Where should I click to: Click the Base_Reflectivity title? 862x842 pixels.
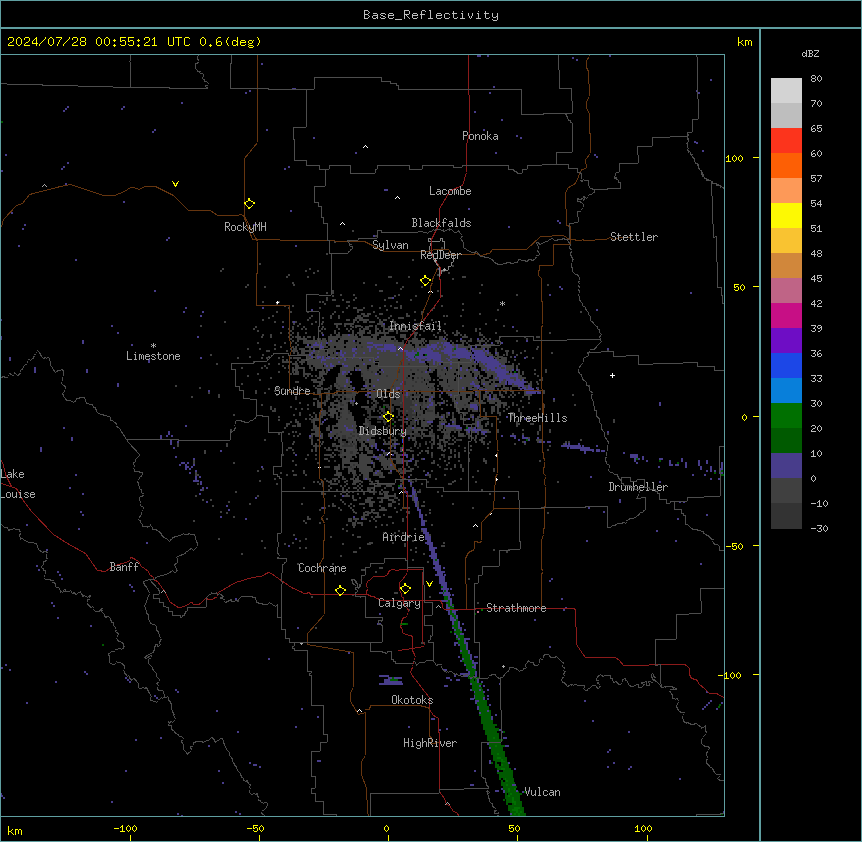431,15
